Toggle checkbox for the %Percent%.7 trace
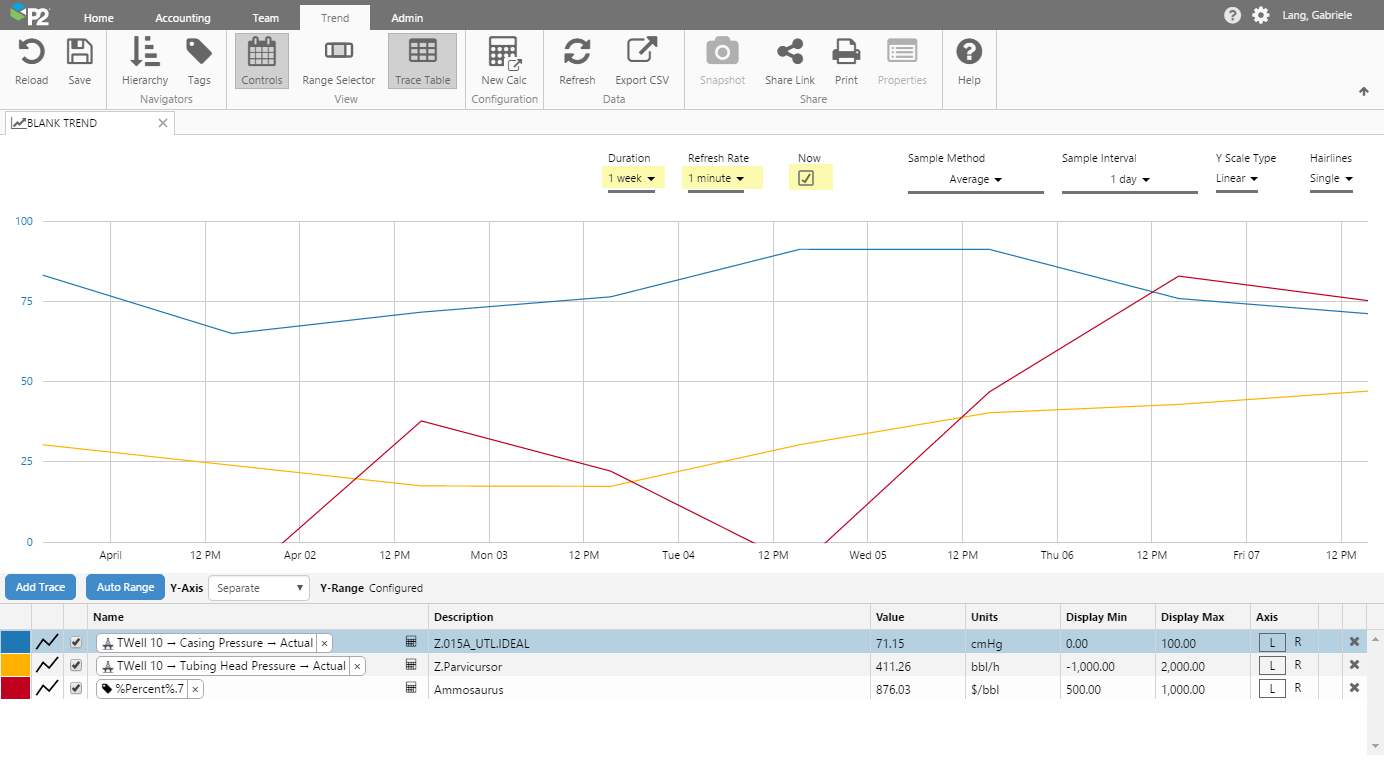This screenshot has width=1384, height=763. coord(76,688)
